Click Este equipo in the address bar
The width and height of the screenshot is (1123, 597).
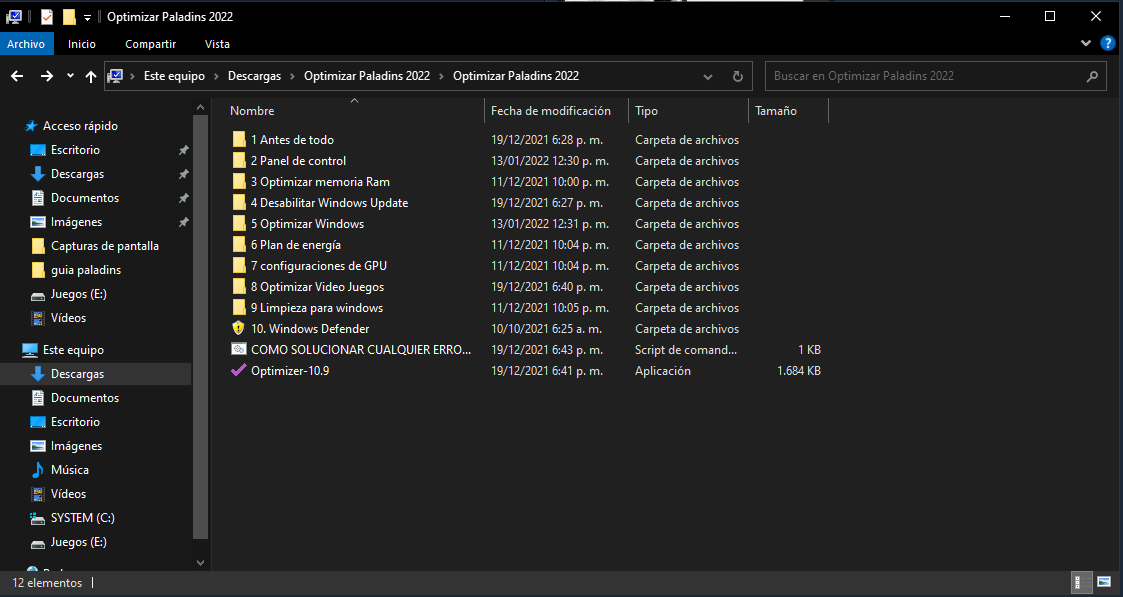[x=174, y=76]
